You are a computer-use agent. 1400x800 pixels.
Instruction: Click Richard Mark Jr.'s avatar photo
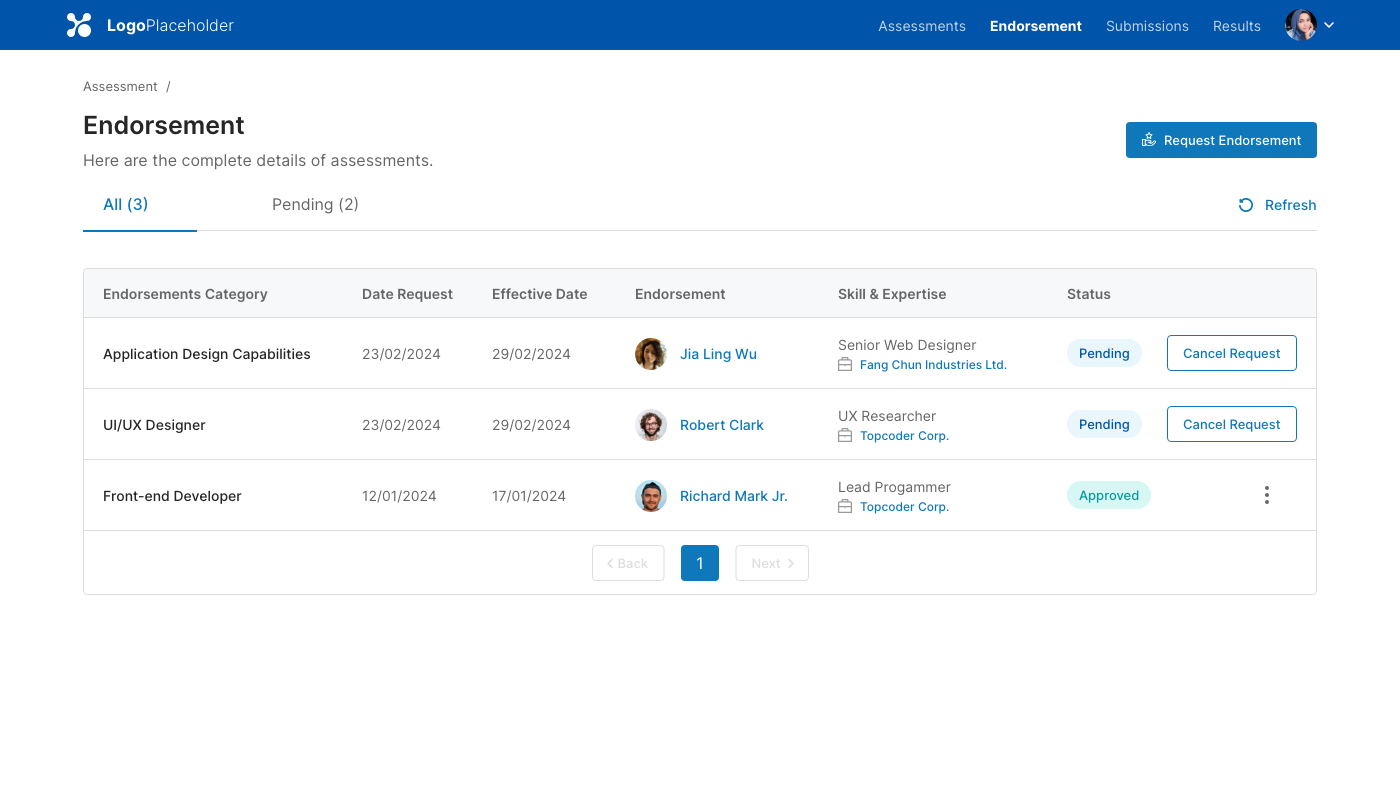click(x=651, y=496)
